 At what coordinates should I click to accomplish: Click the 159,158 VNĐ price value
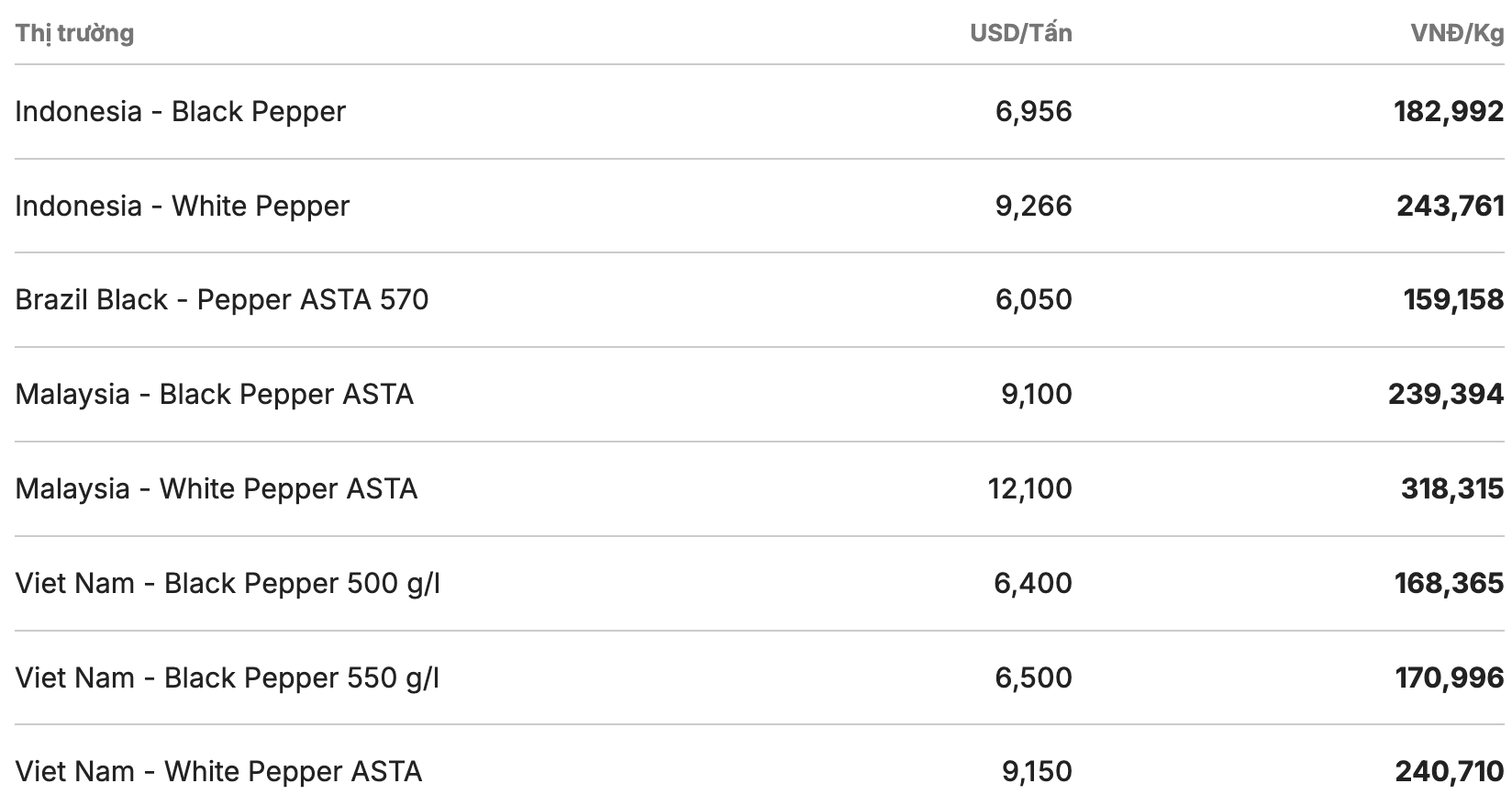1452,300
